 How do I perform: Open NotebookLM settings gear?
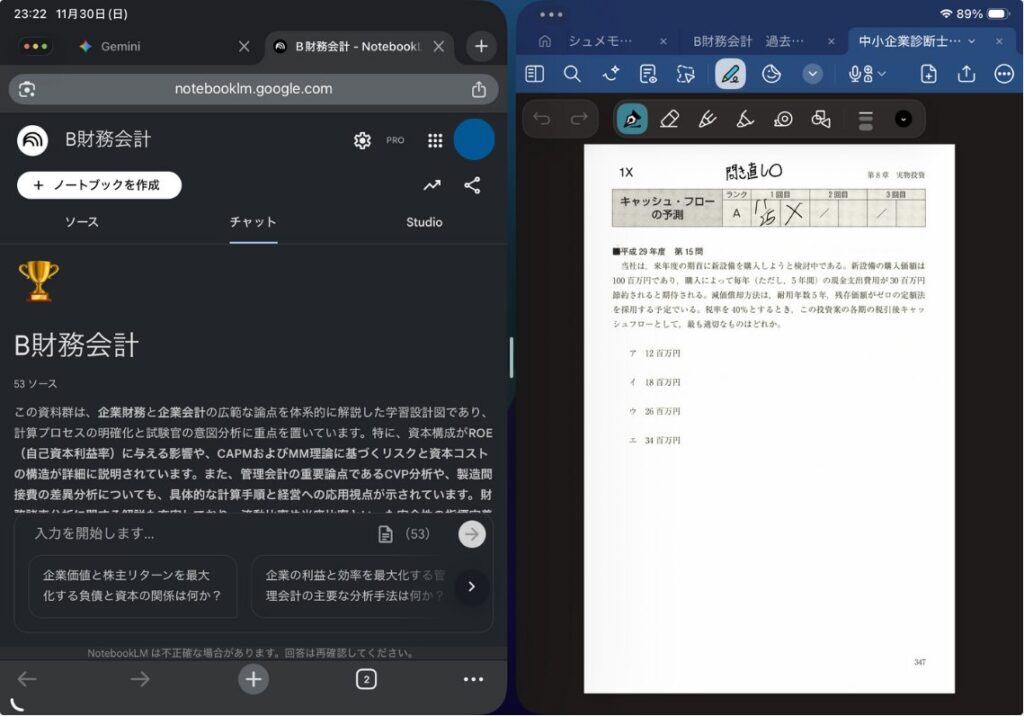point(362,141)
